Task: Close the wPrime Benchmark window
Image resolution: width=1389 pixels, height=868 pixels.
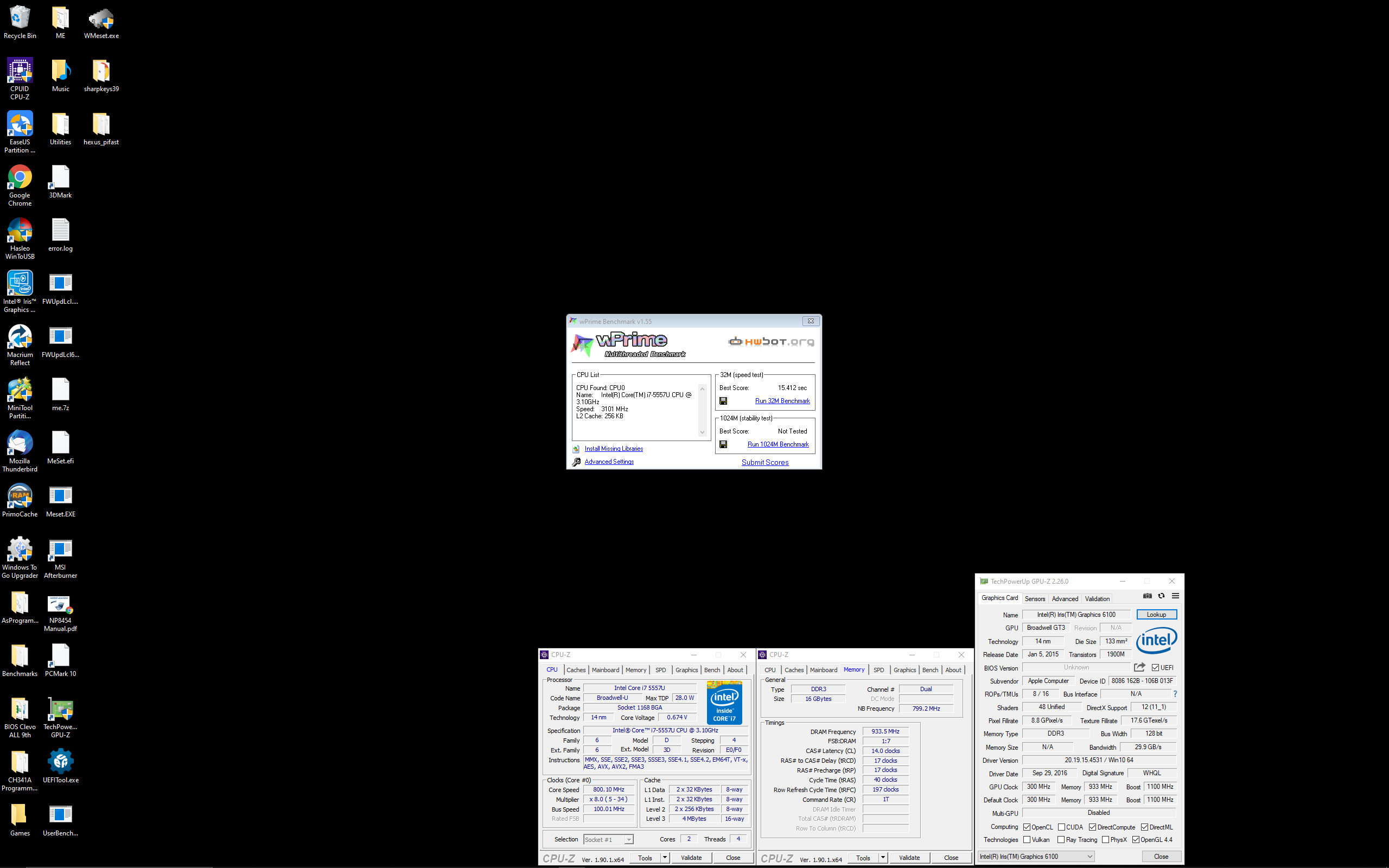Action: [x=811, y=321]
